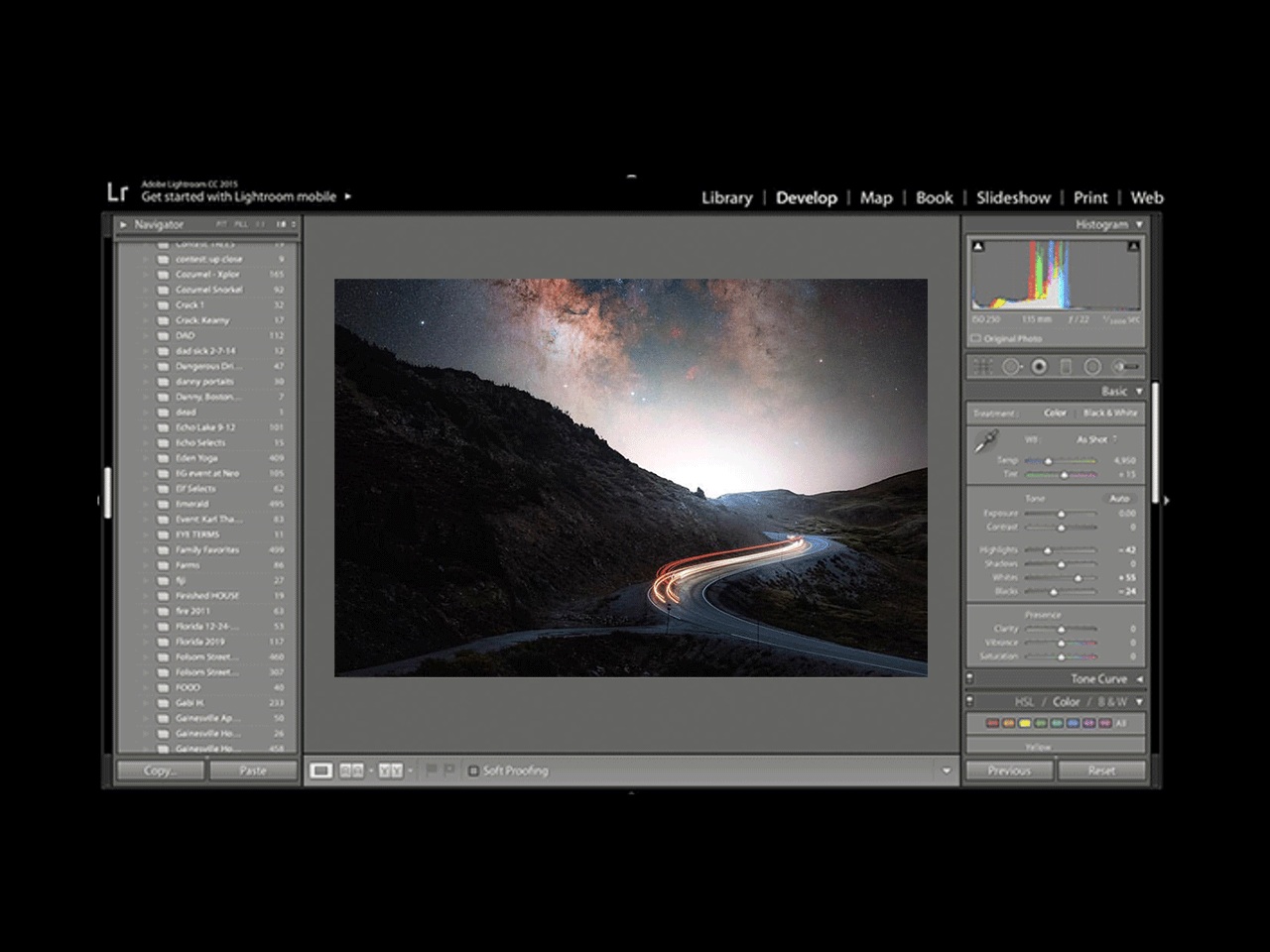The height and width of the screenshot is (952, 1270).
Task: Expand the Tone Curve panel
Action: [1139, 679]
